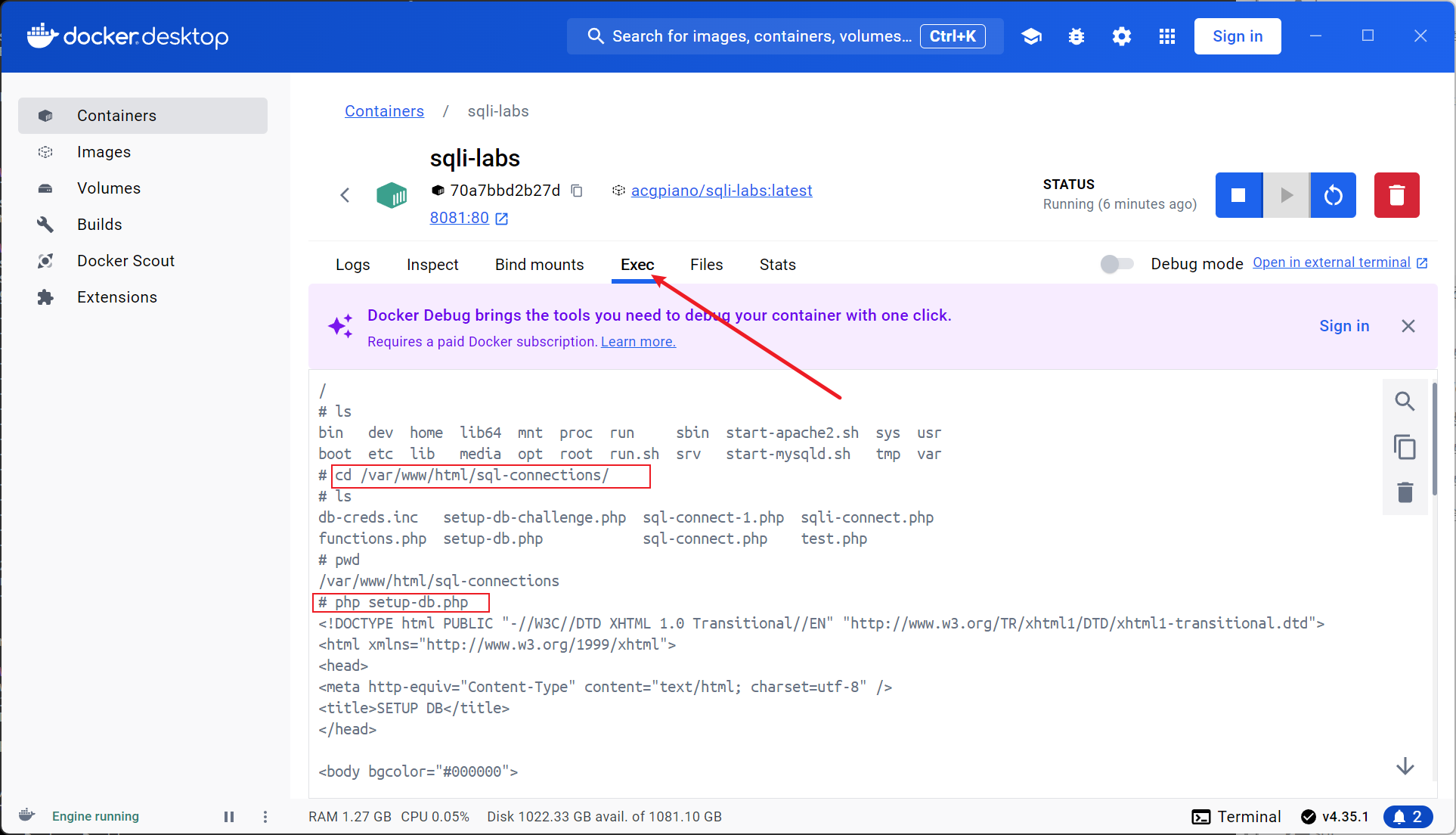Switch to the Bind mounts tab

[x=540, y=265]
